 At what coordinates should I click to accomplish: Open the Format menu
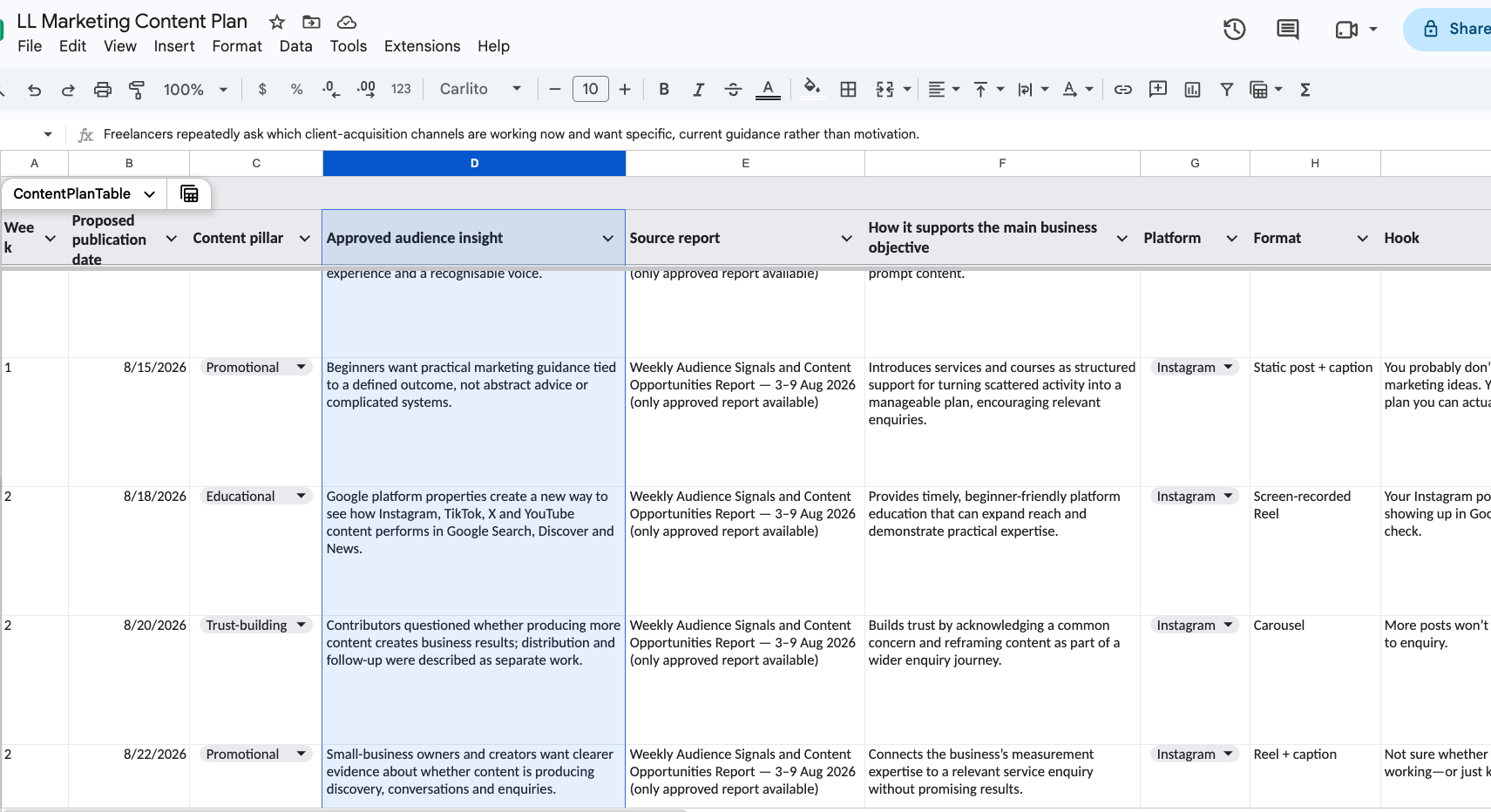(237, 46)
